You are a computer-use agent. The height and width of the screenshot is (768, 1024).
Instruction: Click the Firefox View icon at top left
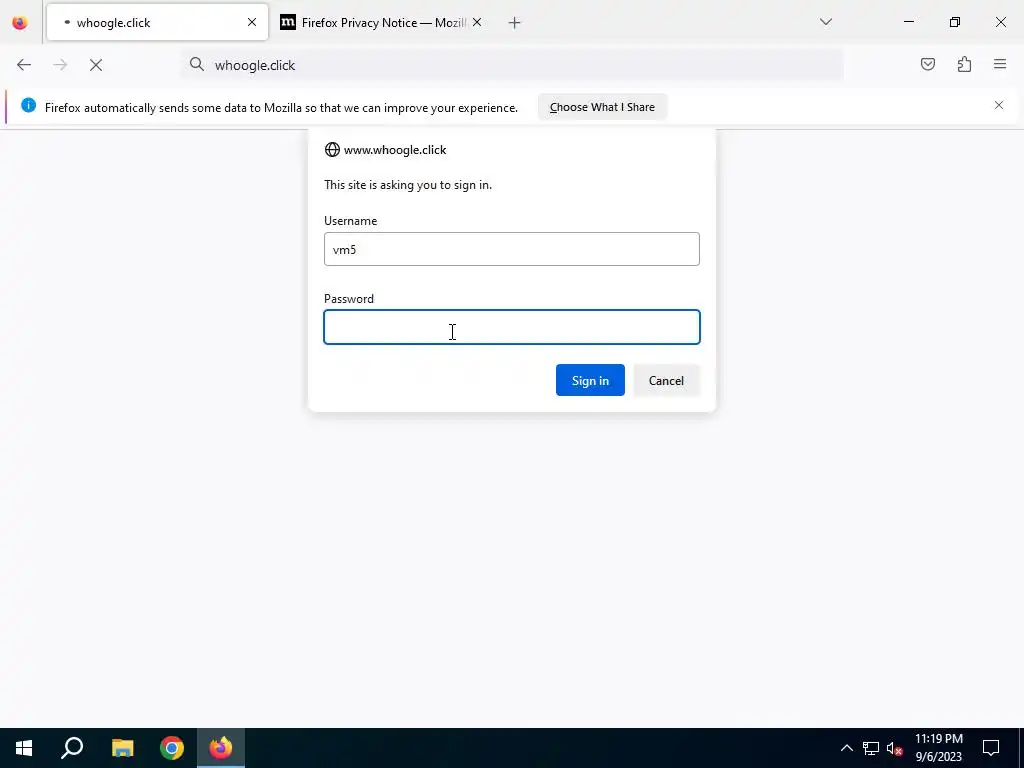coord(20,23)
